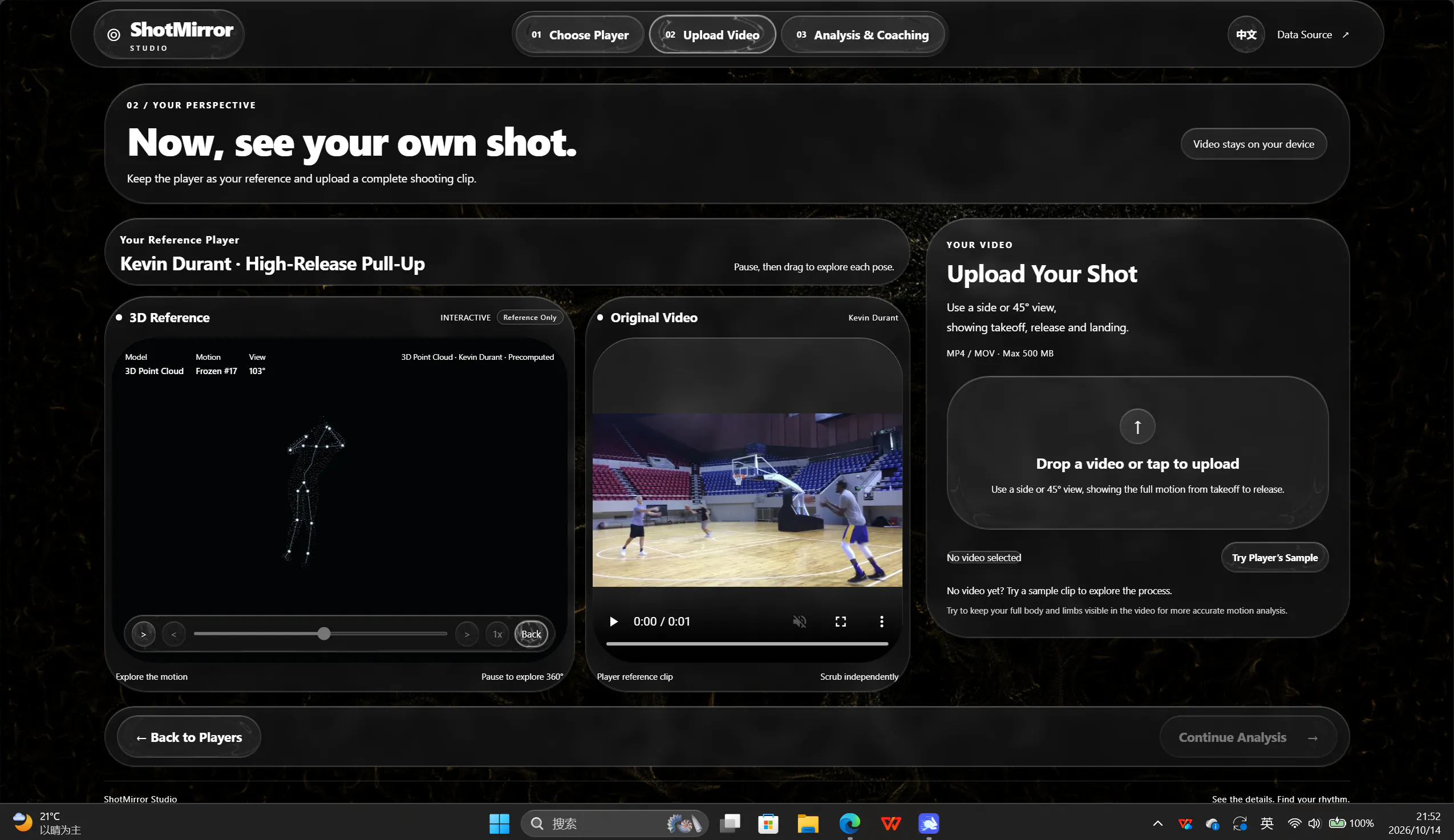The height and width of the screenshot is (840, 1454).
Task: Click Back to Players button
Action: tap(189, 737)
